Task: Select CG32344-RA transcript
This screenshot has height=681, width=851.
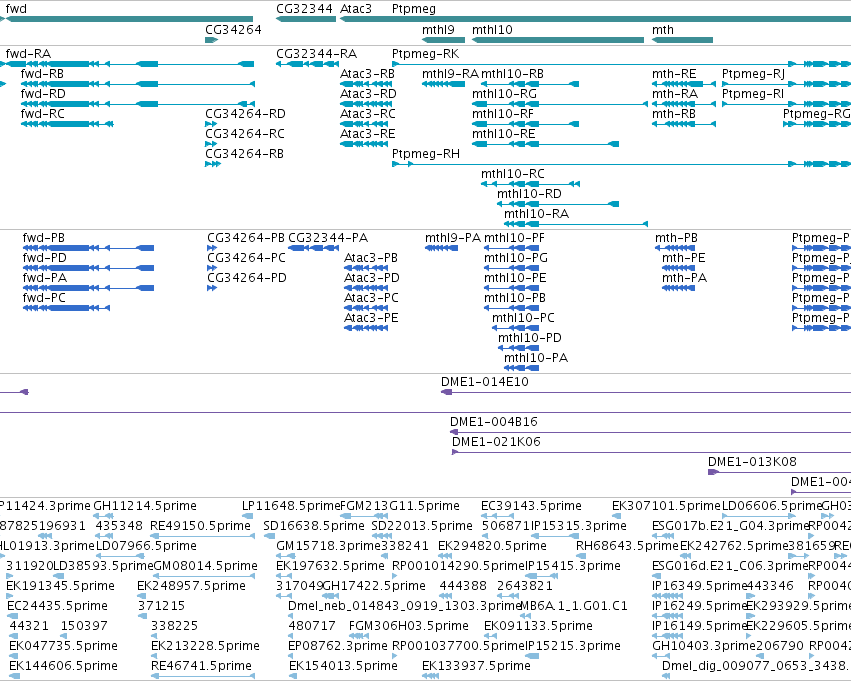Action: [x=307, y=64]
